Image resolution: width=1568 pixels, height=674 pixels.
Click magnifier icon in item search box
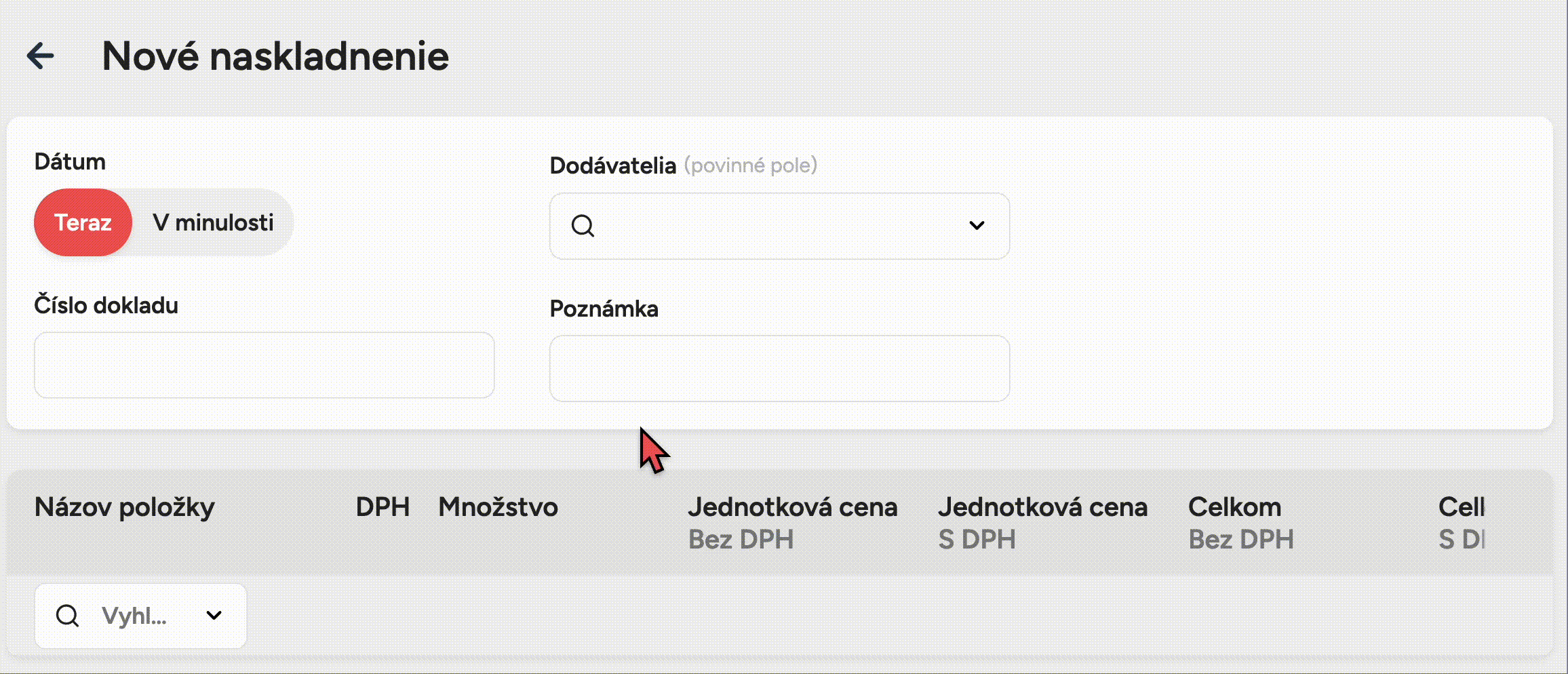(x=67, y=616)
